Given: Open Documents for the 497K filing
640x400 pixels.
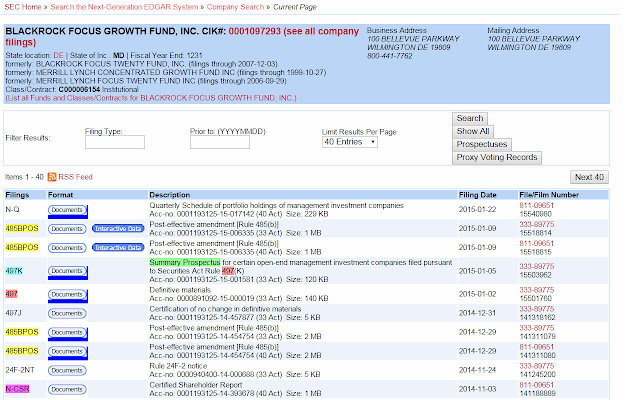Looking at the screenshot, I should pos(67,271).
